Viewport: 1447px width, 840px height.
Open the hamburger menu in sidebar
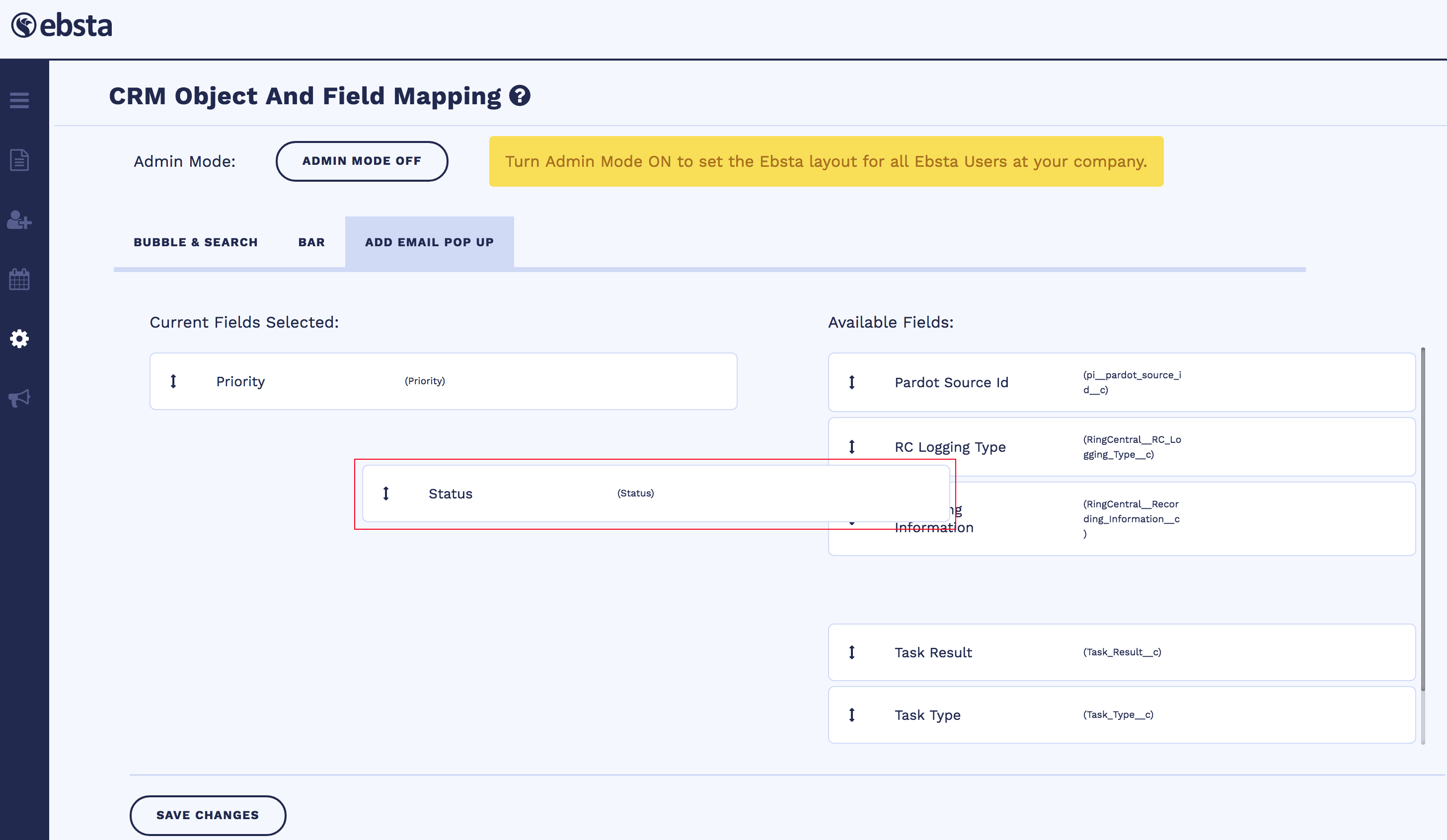pos(19,100)
